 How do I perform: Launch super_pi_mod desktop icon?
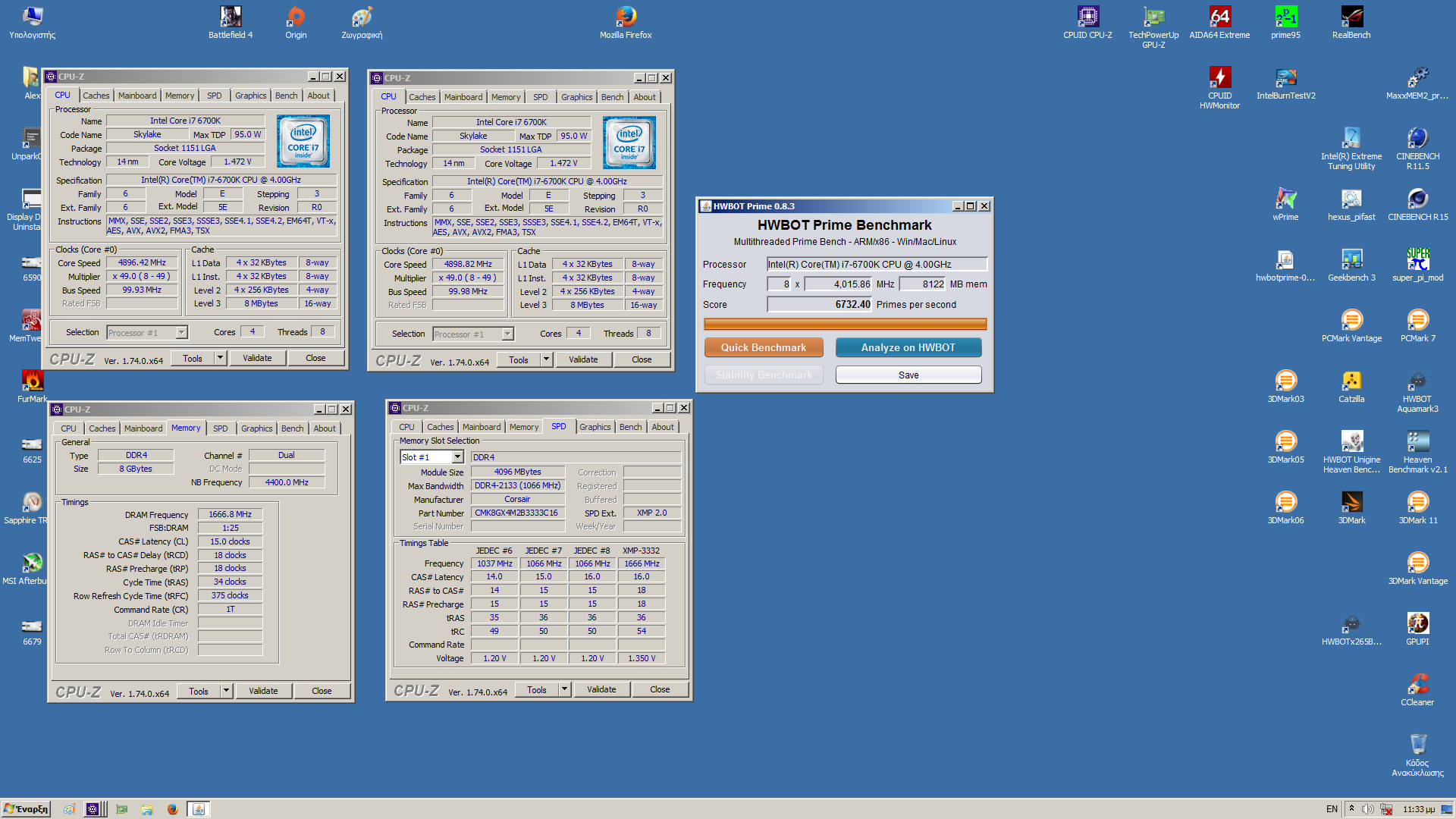[x=1417, y=265]
